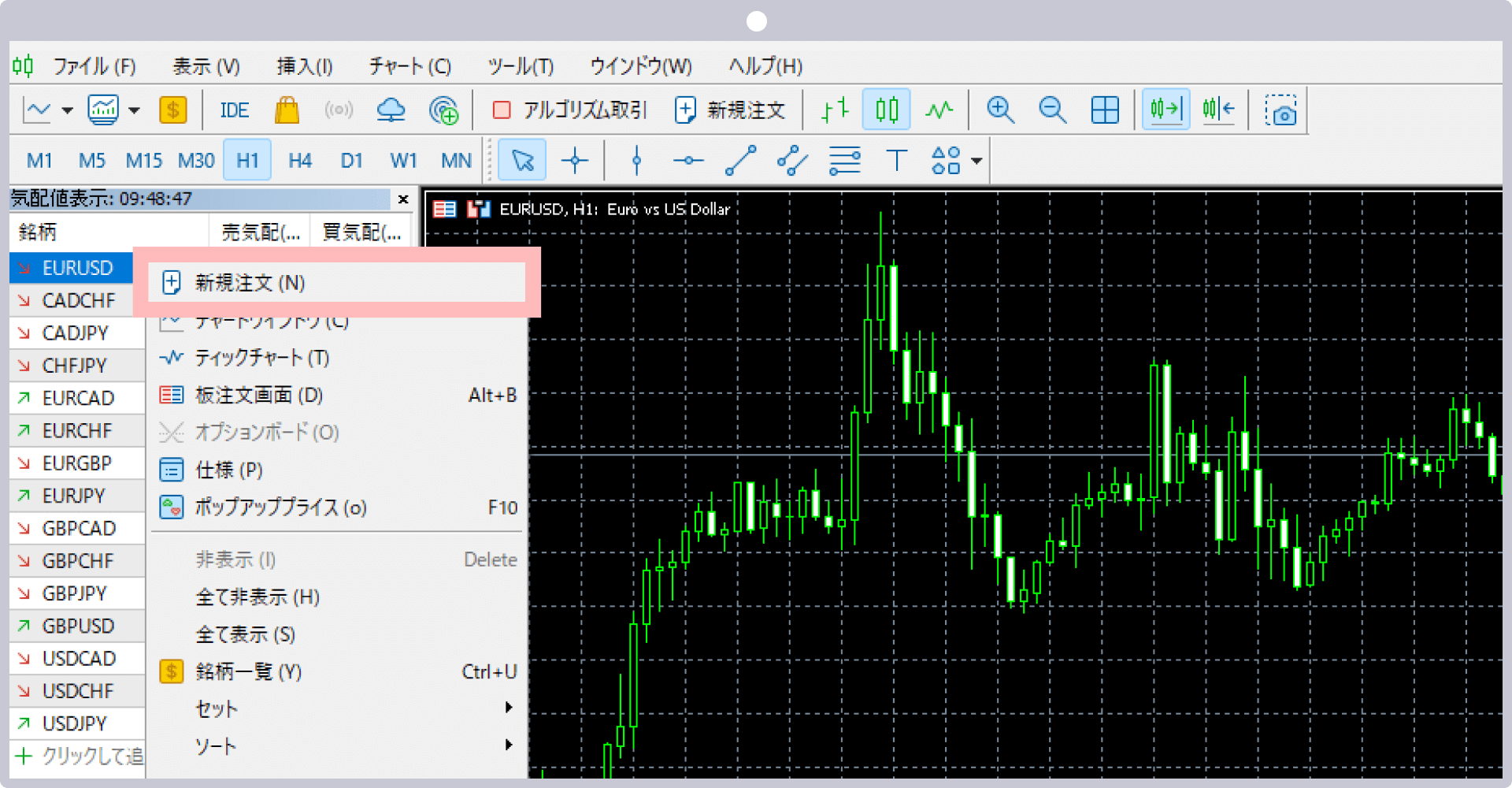Select the cursor arrow tool
Screen dimensions: 1512x788
point(522,161)
